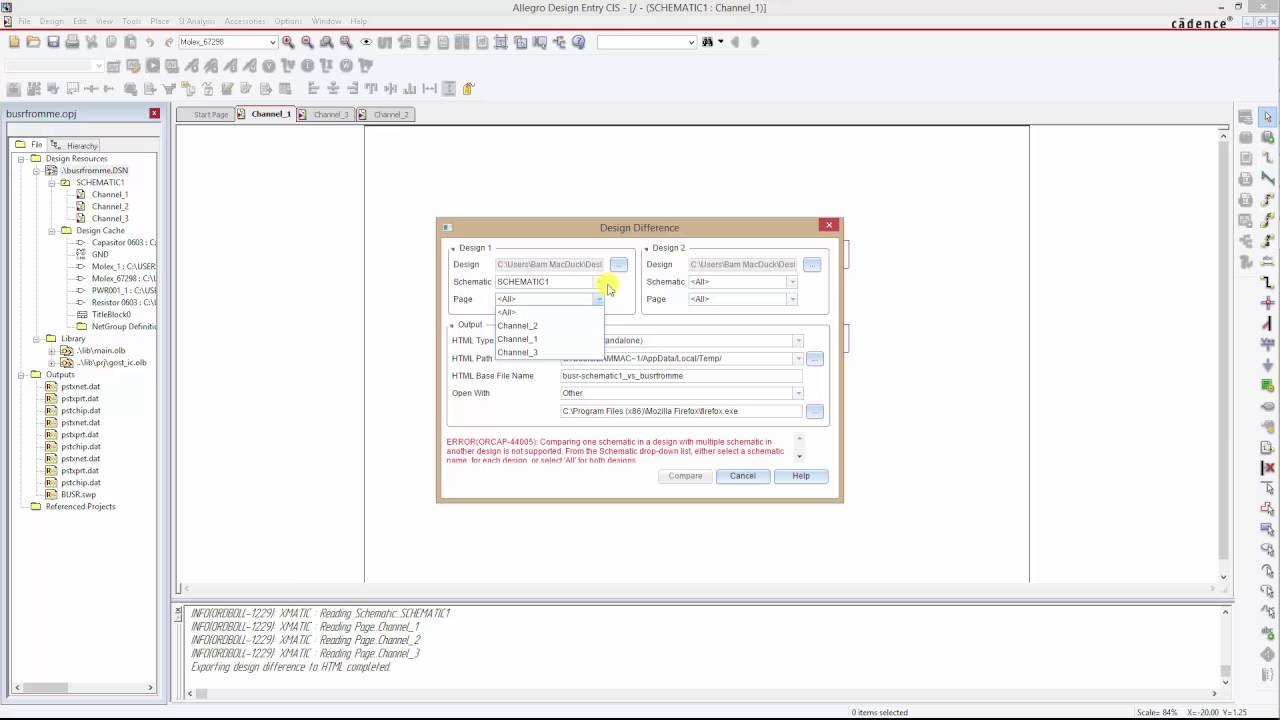
Task: Click the Redo arrow toolbar icon
Action: click(169, 42)
